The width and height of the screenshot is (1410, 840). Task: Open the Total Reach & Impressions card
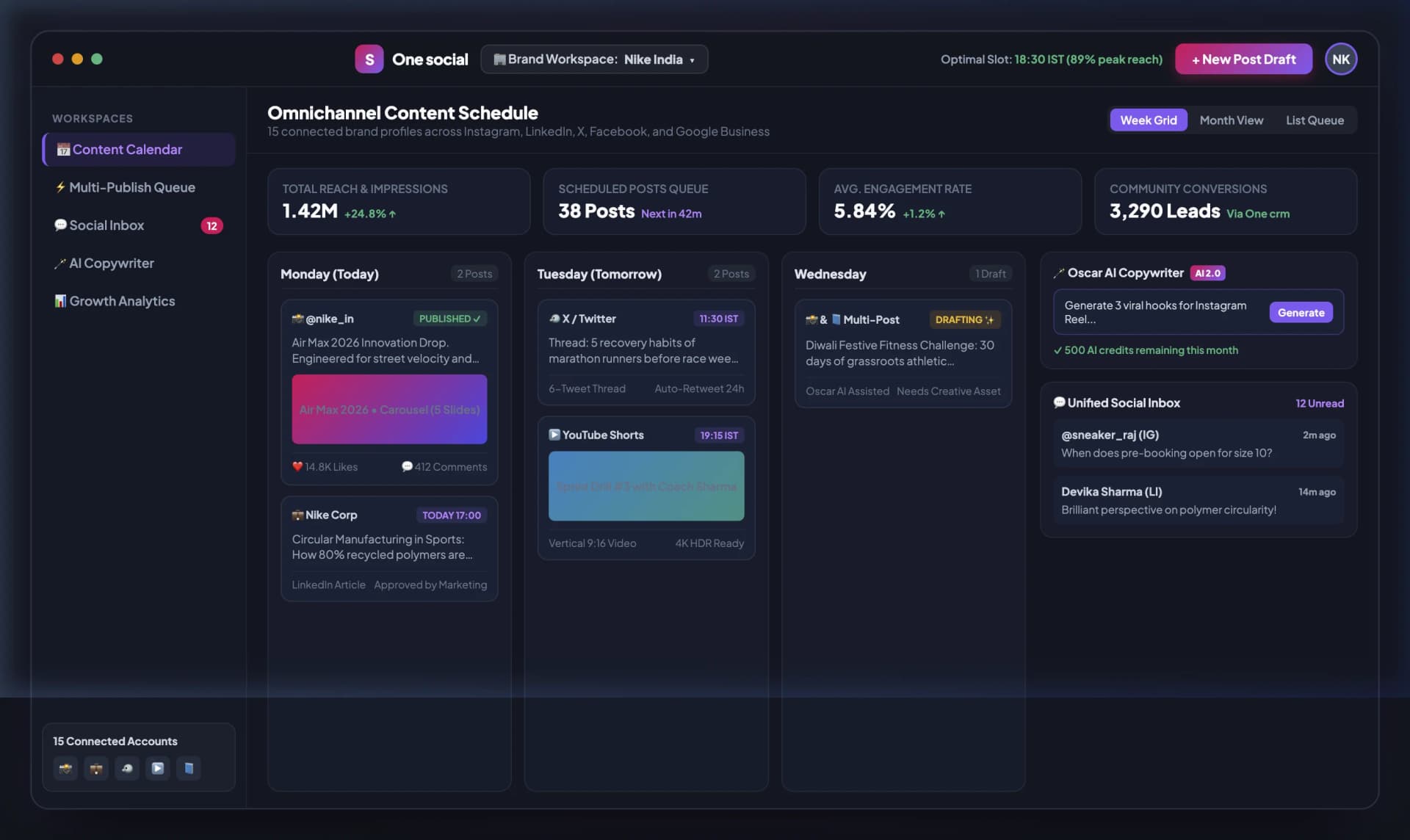click(x=399, y=202)
